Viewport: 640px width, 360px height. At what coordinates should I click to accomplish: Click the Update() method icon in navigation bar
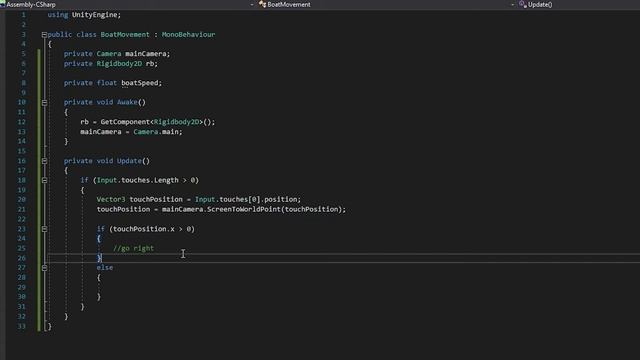(522, 4)
